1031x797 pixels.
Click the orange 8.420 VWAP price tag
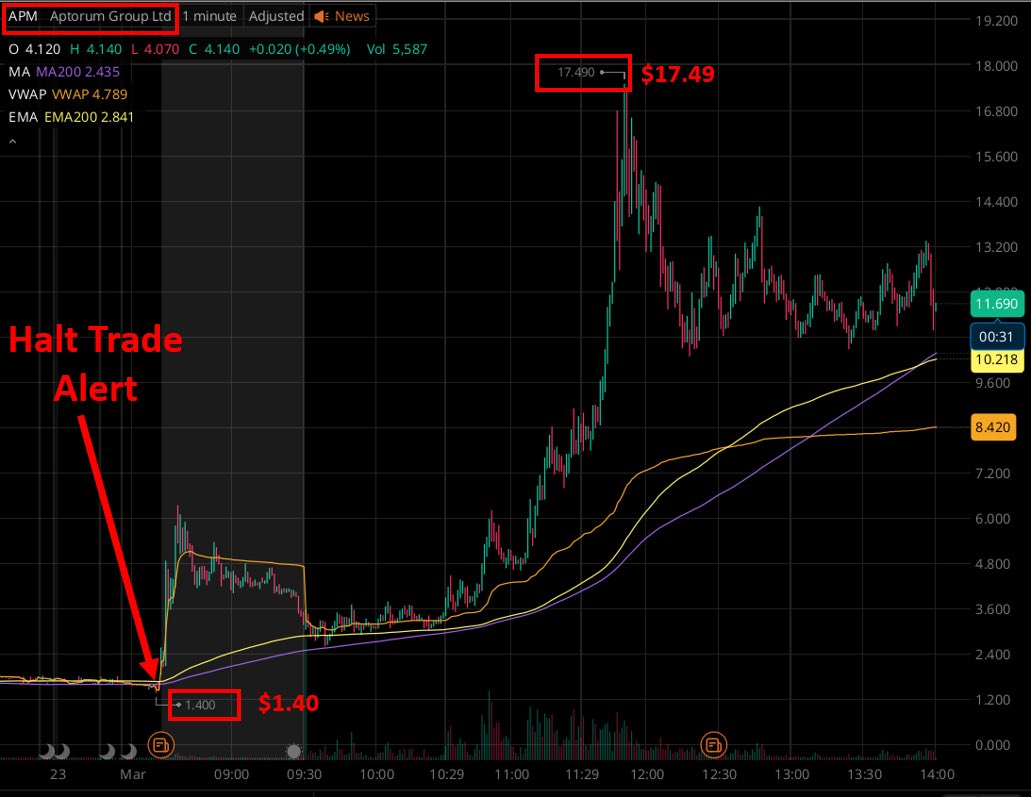[x=993, y=427]
